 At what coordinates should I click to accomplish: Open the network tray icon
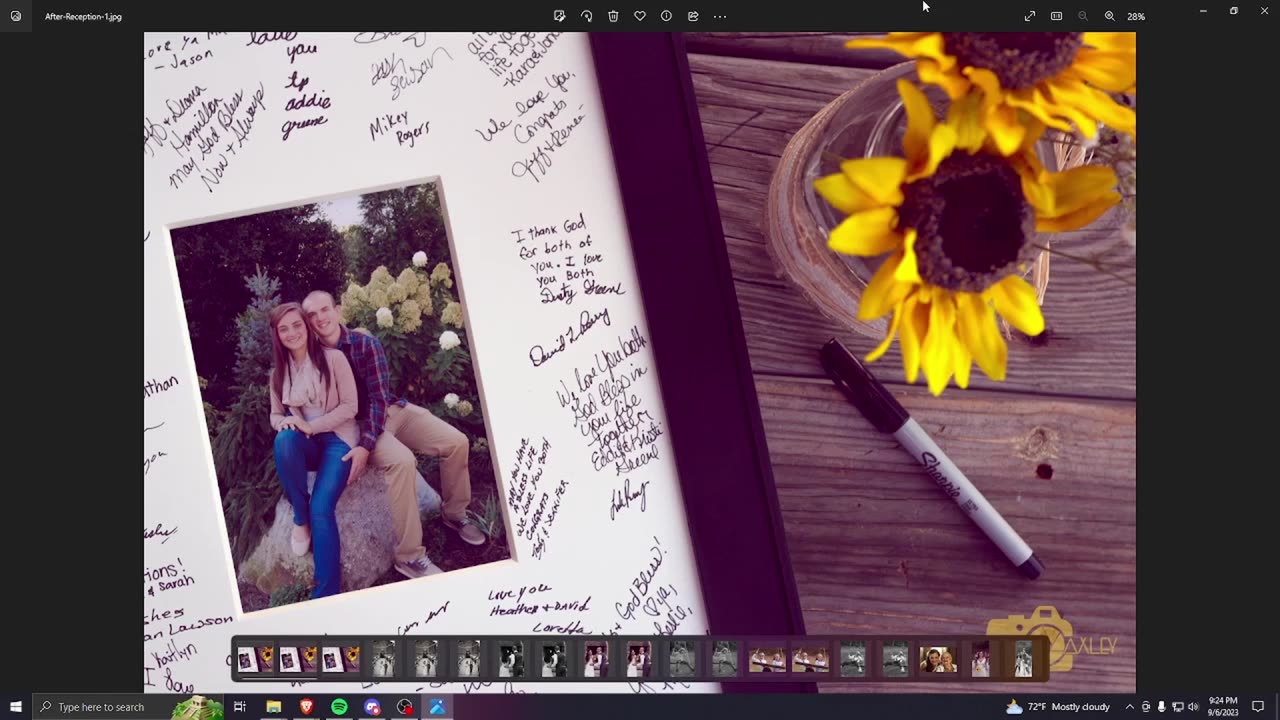(1177, 707)
